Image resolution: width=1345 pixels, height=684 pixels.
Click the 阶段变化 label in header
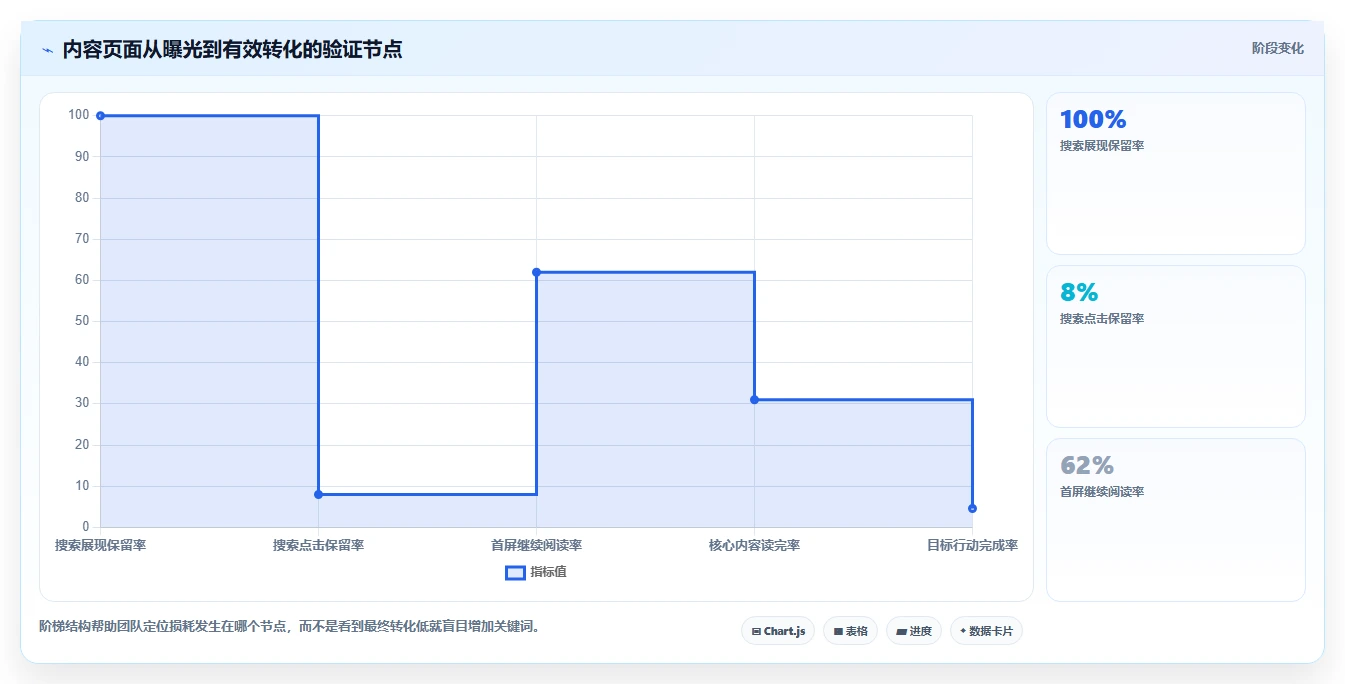(1277, 48)
